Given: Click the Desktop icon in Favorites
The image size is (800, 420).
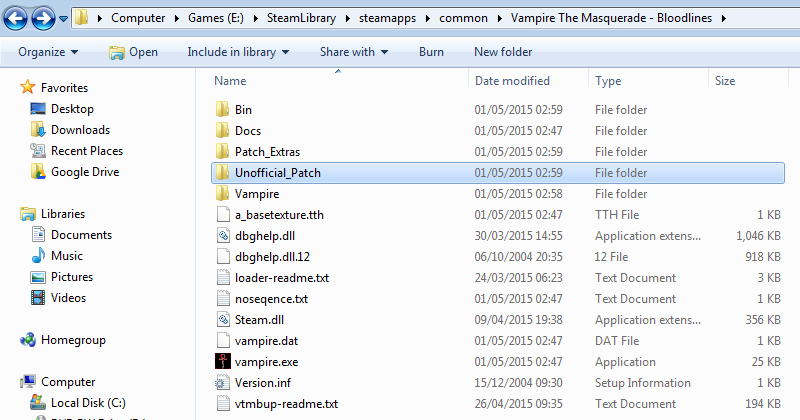Looking at the screenshot, I should pyautogui.click(x=38, y=108).
